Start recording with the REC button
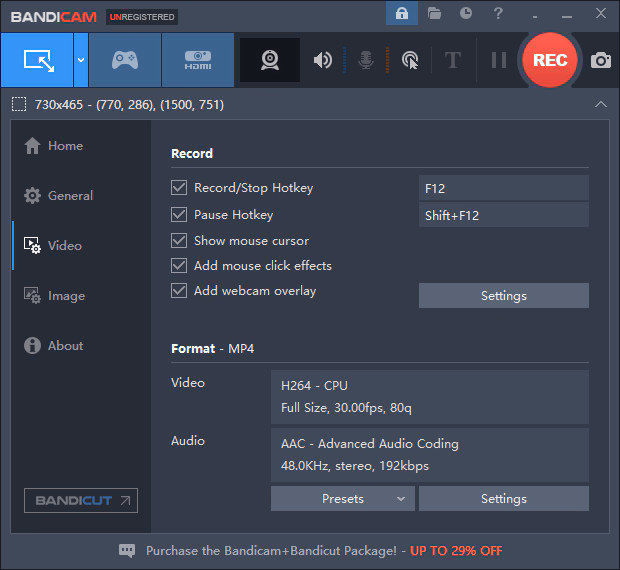The image size is (620, 570). coord(550,60)
